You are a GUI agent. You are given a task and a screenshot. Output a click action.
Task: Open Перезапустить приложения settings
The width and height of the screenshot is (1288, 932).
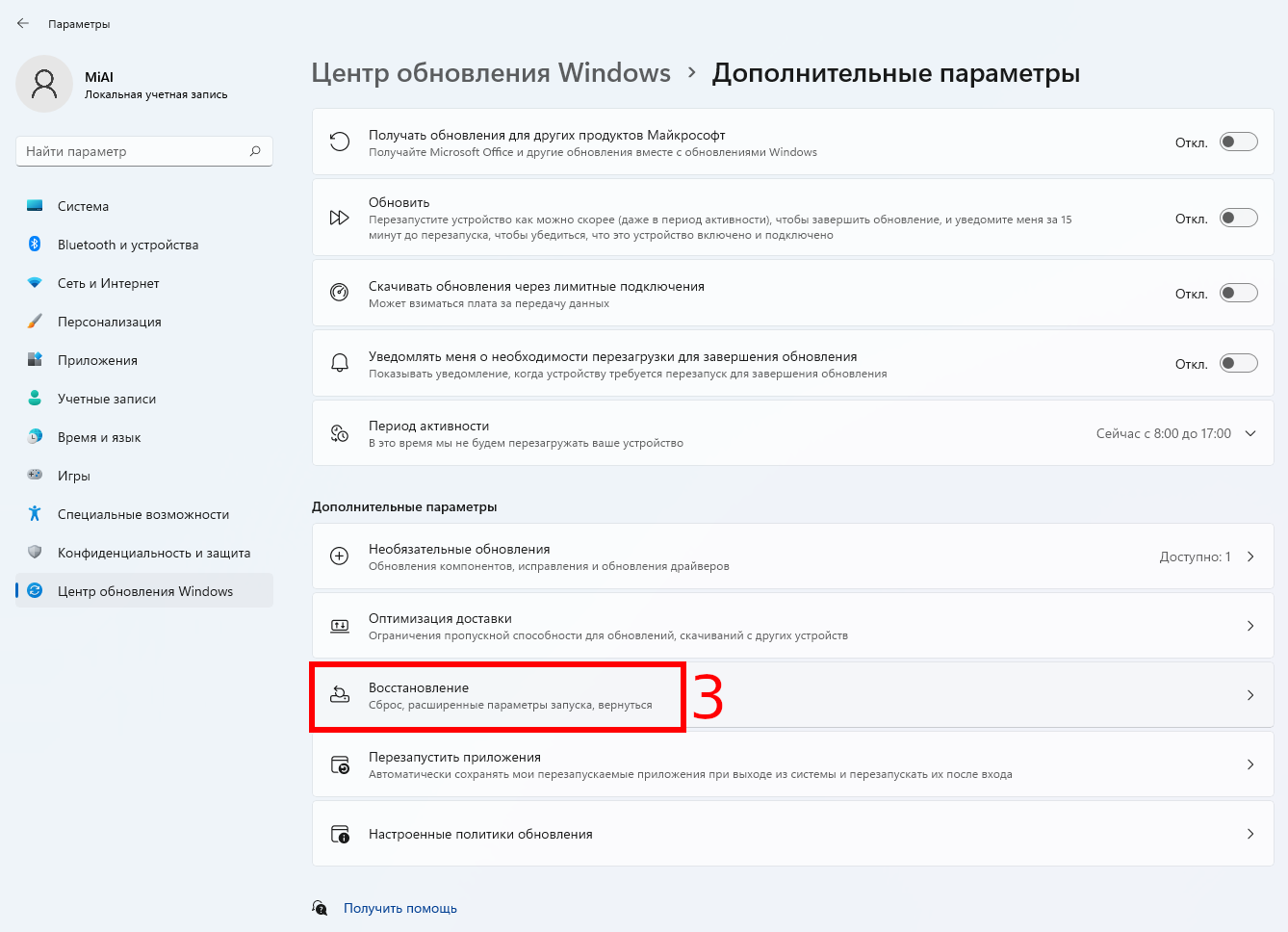793,764
